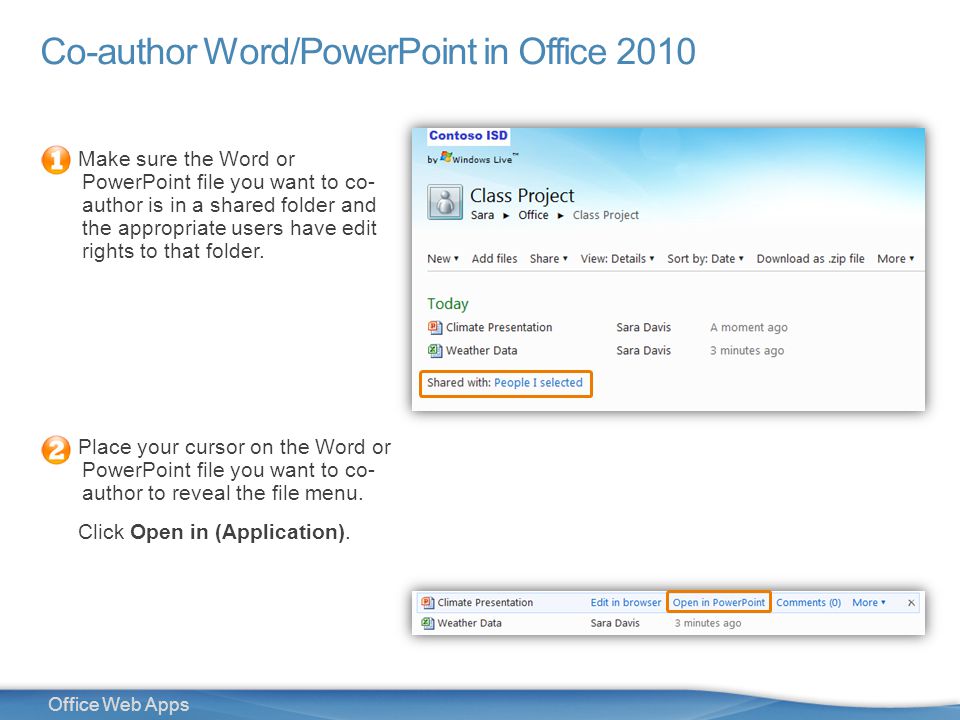Screen dimensions: 960x720
Task: Expand More menu in Climate Presentation row
Action: 869,602
